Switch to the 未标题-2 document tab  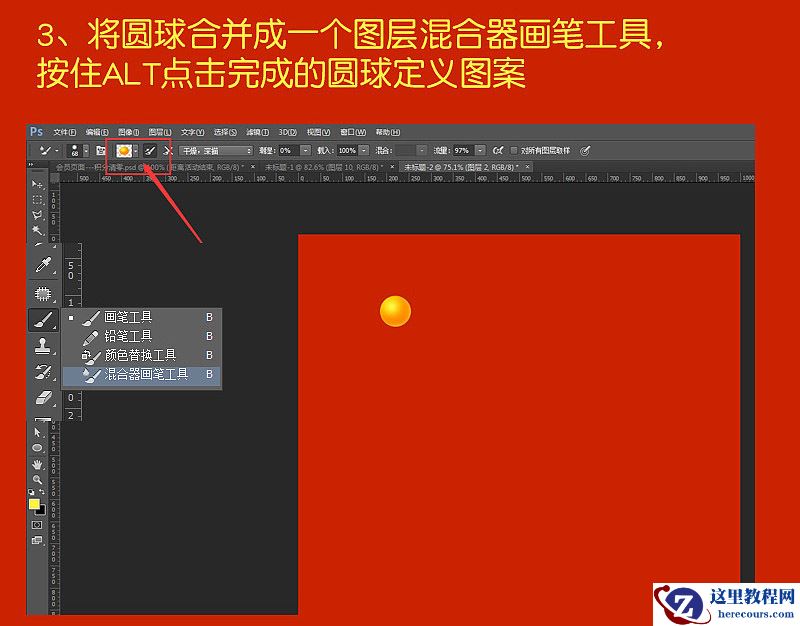[x=460, y=166]
